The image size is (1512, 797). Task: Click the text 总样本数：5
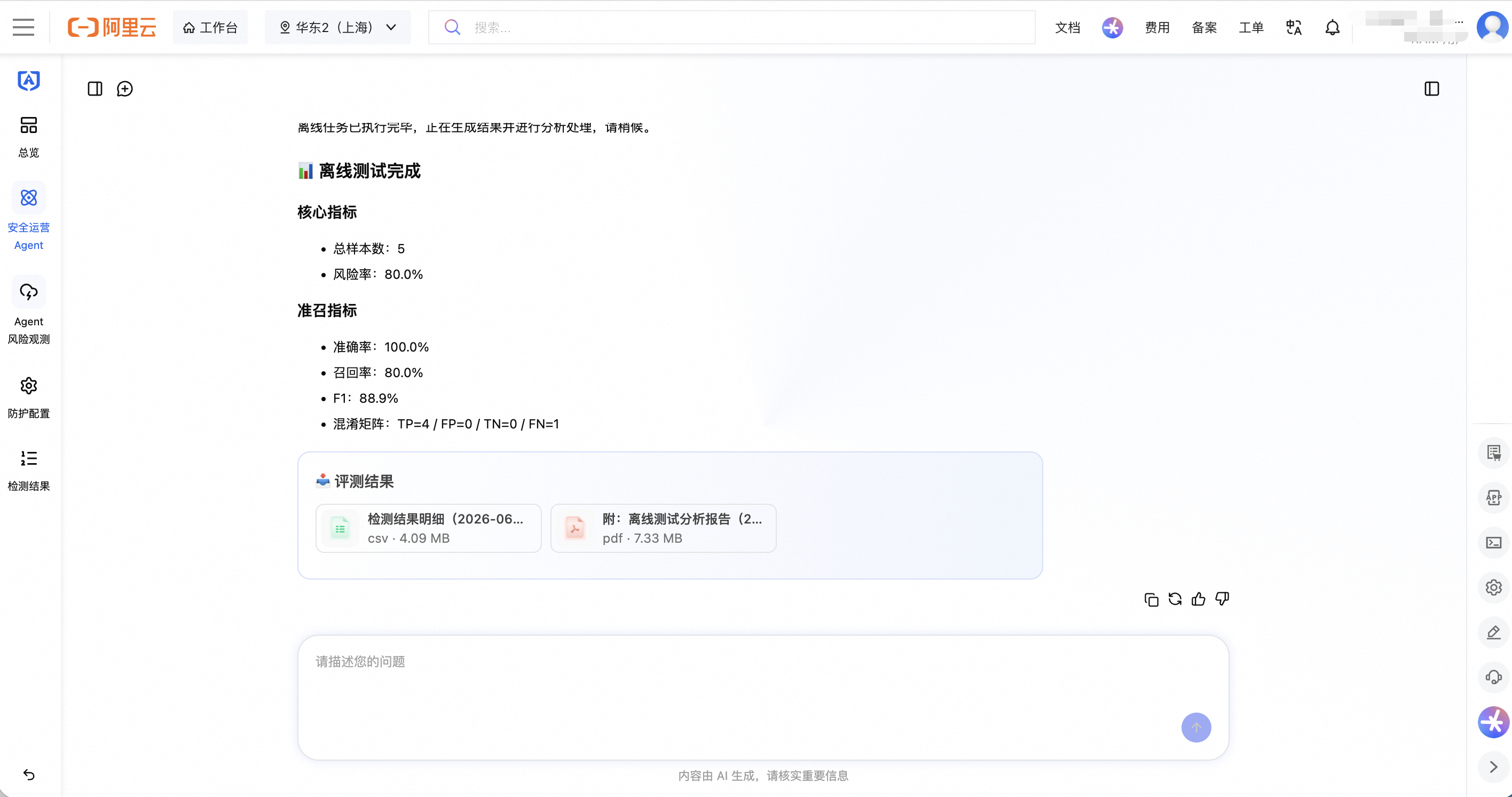pos(369,248)
